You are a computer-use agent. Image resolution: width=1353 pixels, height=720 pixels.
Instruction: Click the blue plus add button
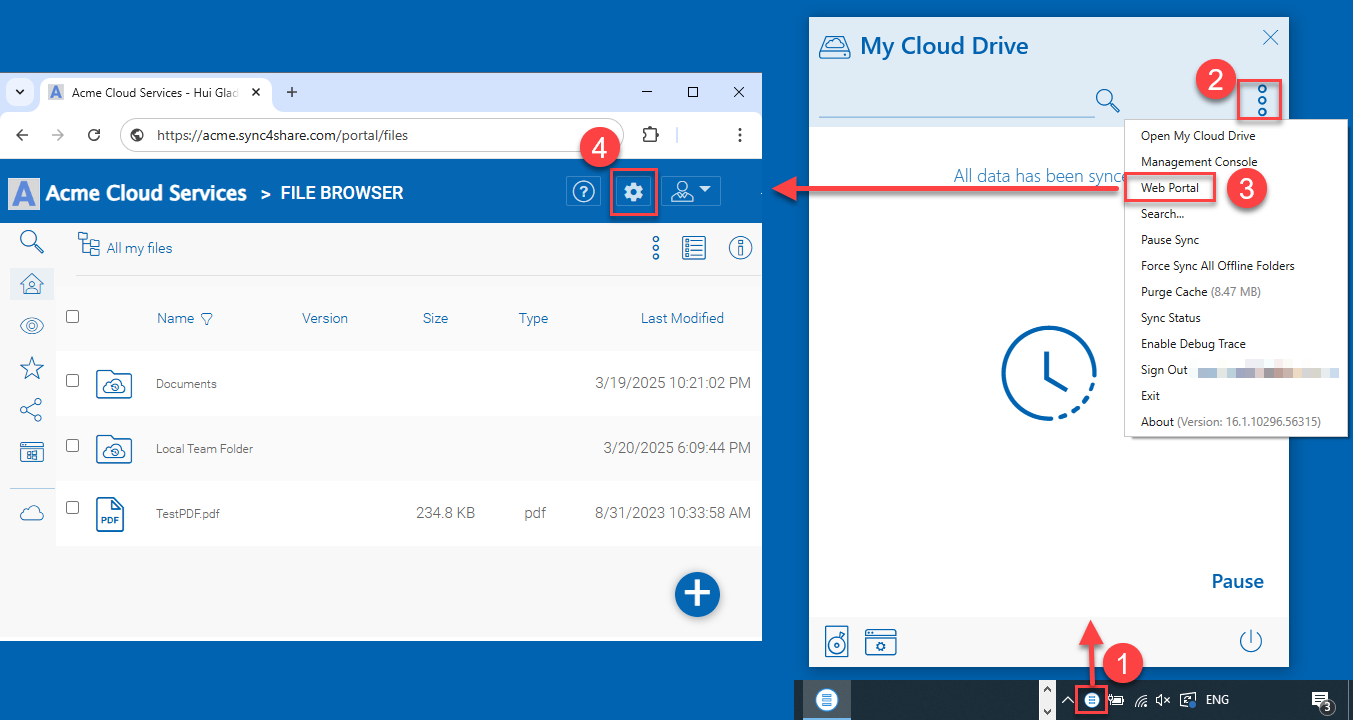(697, 594)
